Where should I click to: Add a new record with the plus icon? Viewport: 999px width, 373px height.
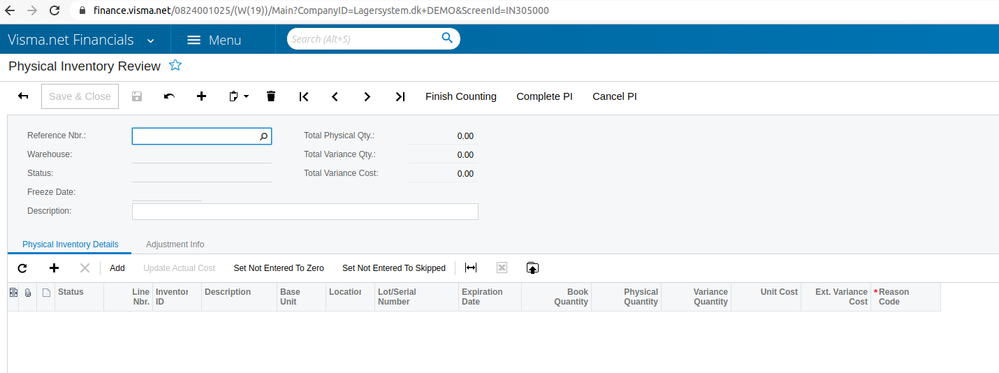pos(201,96)
